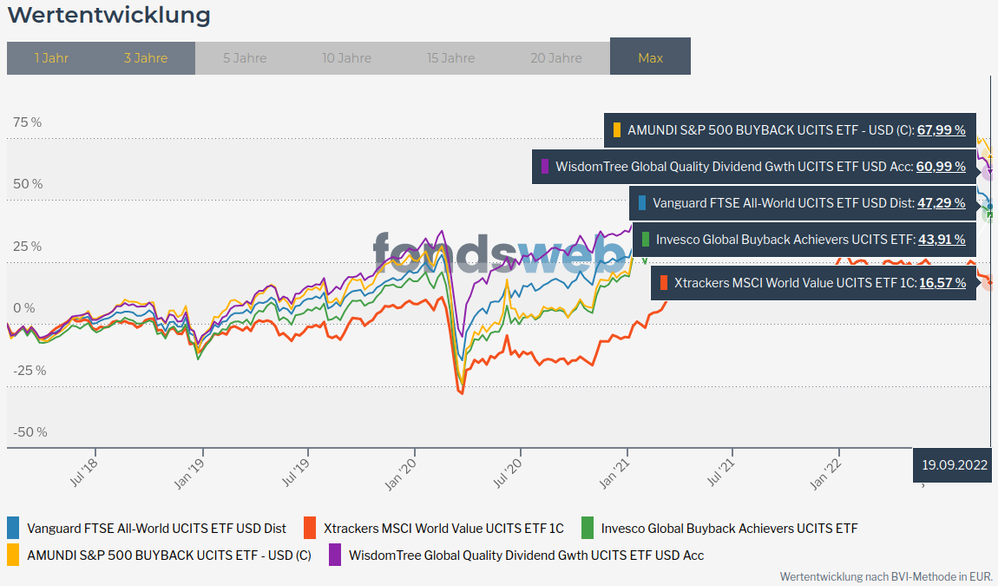Viewport: 998px width, 586px height.
Task: Toggle Vanguard FTSE All-World legend blue swatch
Action: [14, 528]
